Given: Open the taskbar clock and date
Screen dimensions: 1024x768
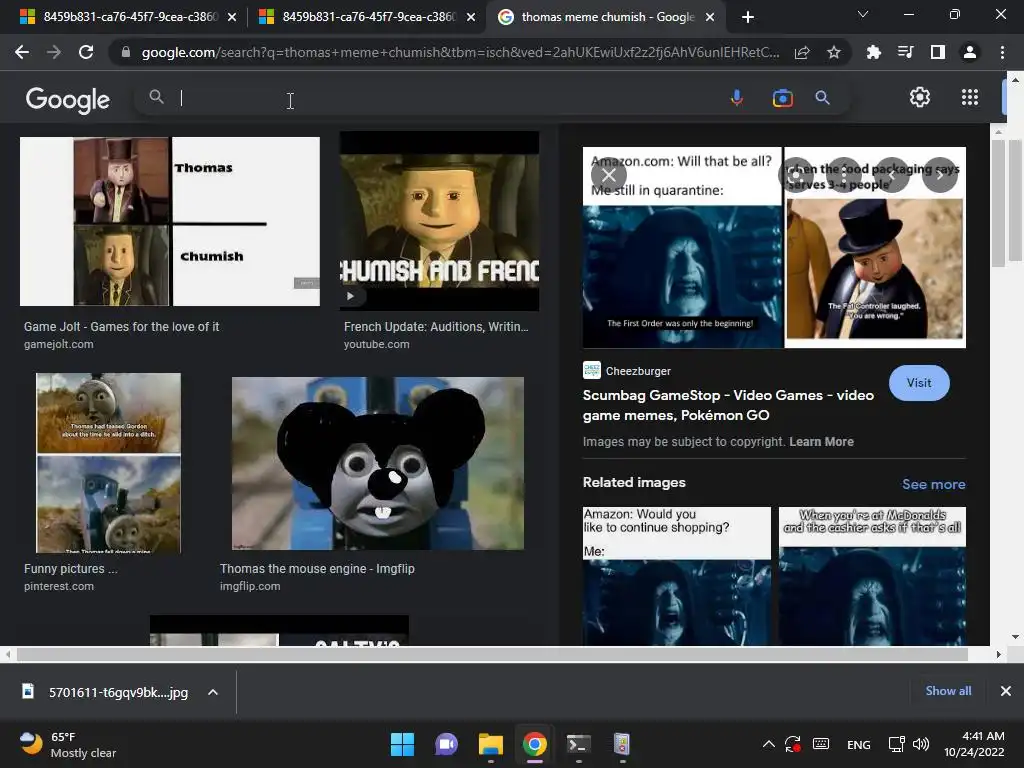Looking at the screenshot, I should pyautogui.click(x=974, y=744).
